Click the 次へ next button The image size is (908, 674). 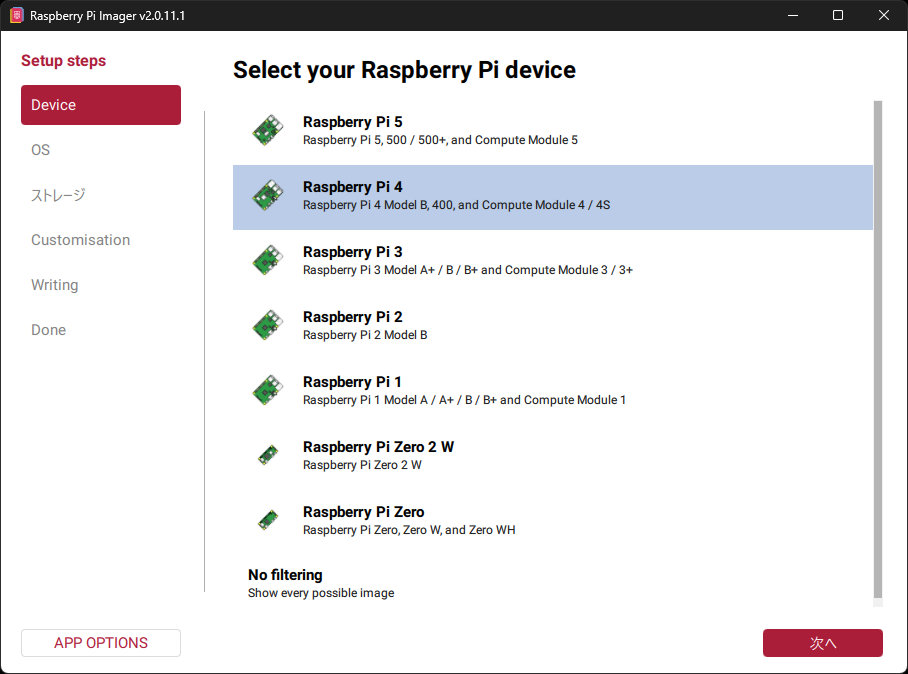pyautogui.click(x=822, y=643)
